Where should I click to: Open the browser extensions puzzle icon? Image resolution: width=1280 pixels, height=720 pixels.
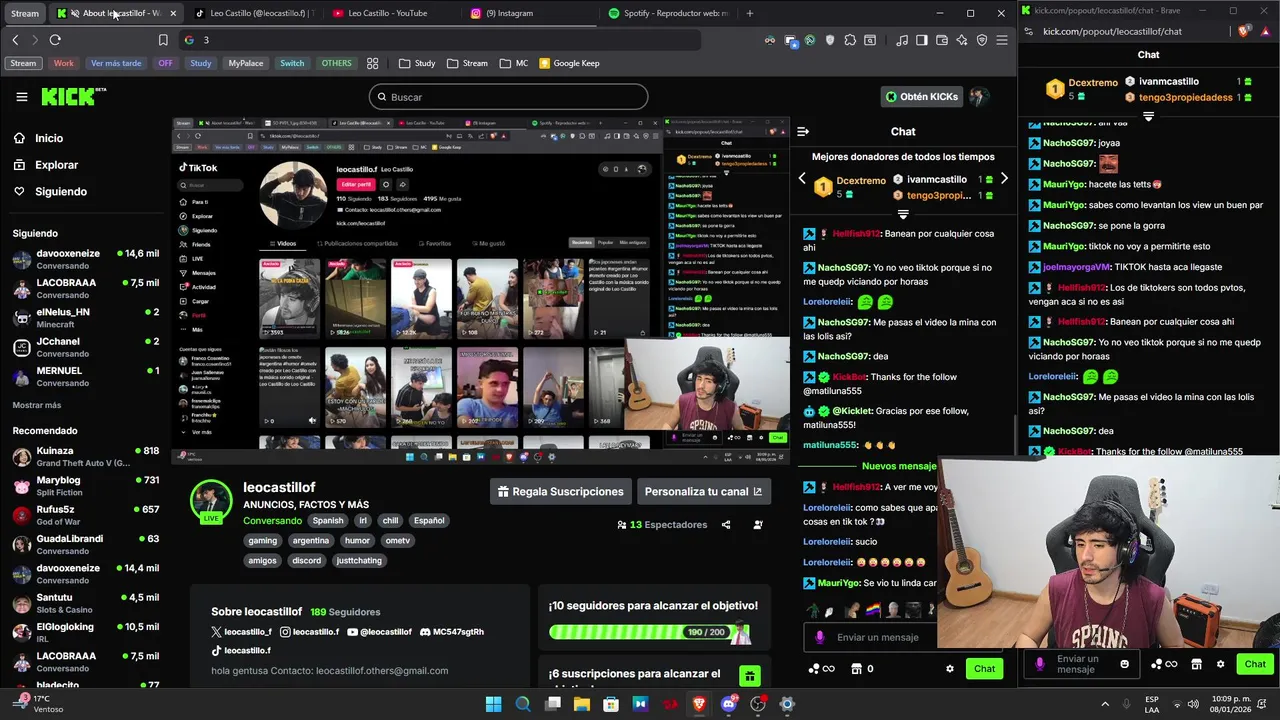coord(850,40)
